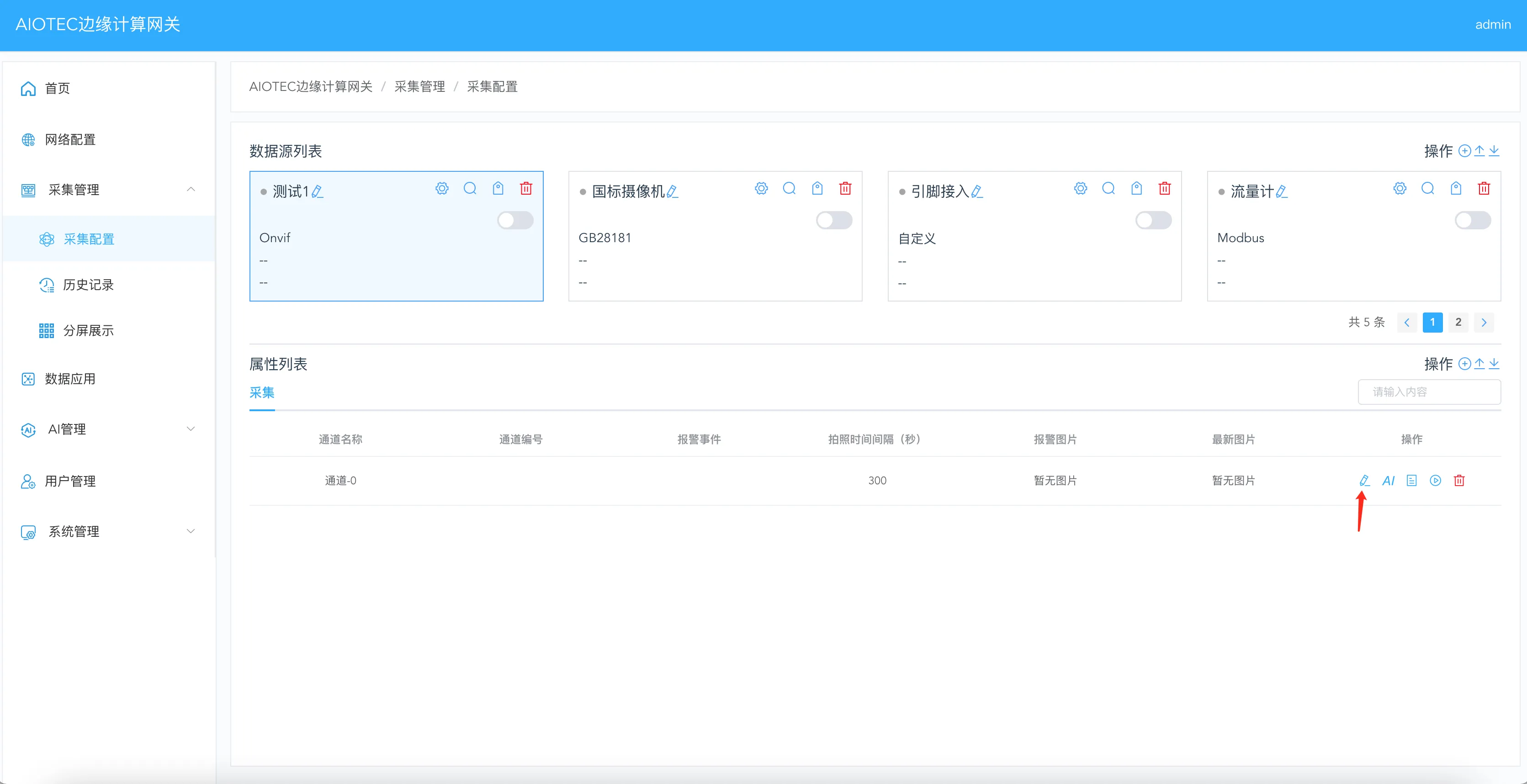Toggle the 国标摄像机 switch on
The height and width of the screenshot is (784, 1527).
tap(833, 221)
